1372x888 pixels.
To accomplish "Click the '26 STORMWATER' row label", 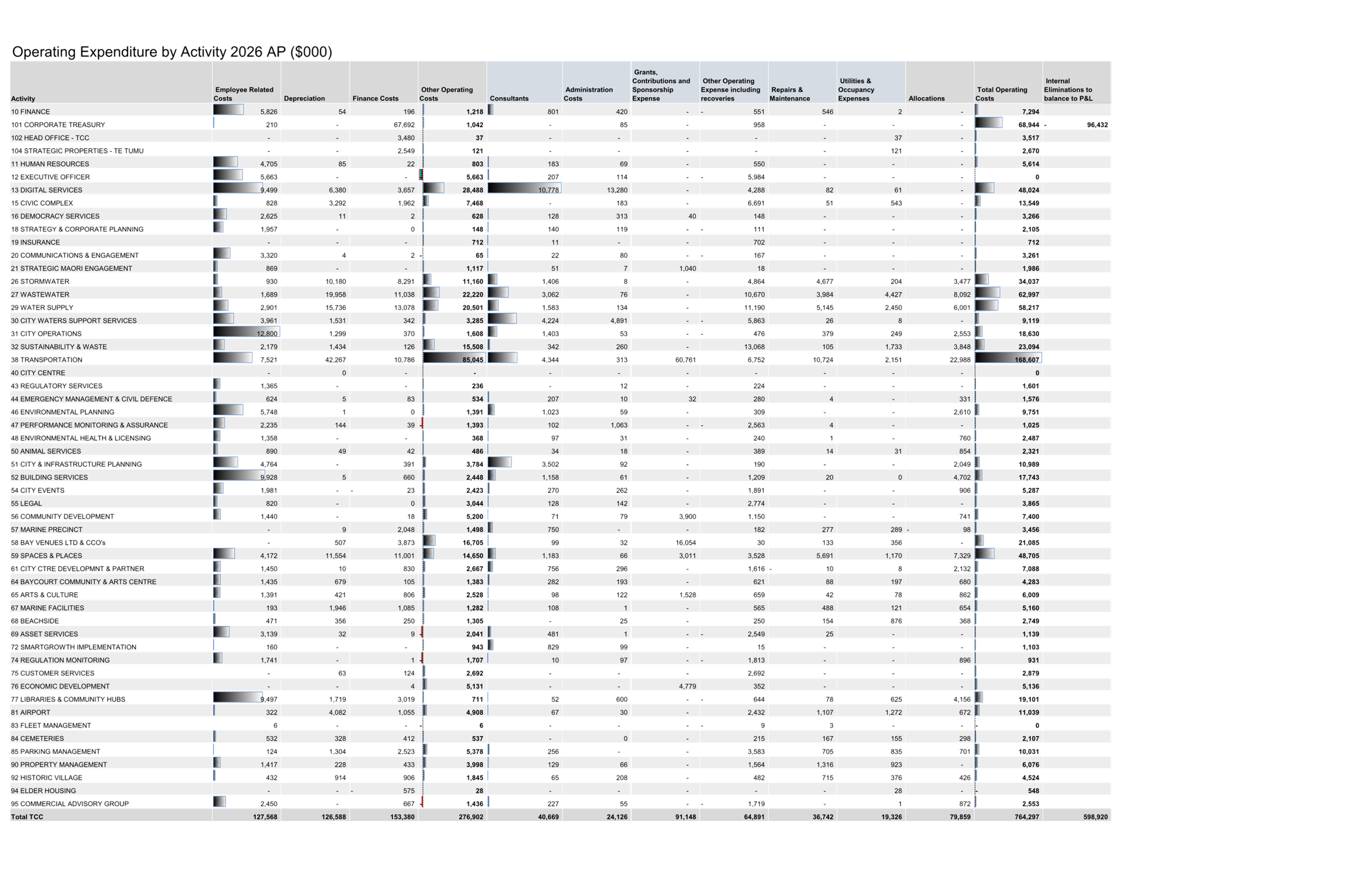I will tap(40, 281).
